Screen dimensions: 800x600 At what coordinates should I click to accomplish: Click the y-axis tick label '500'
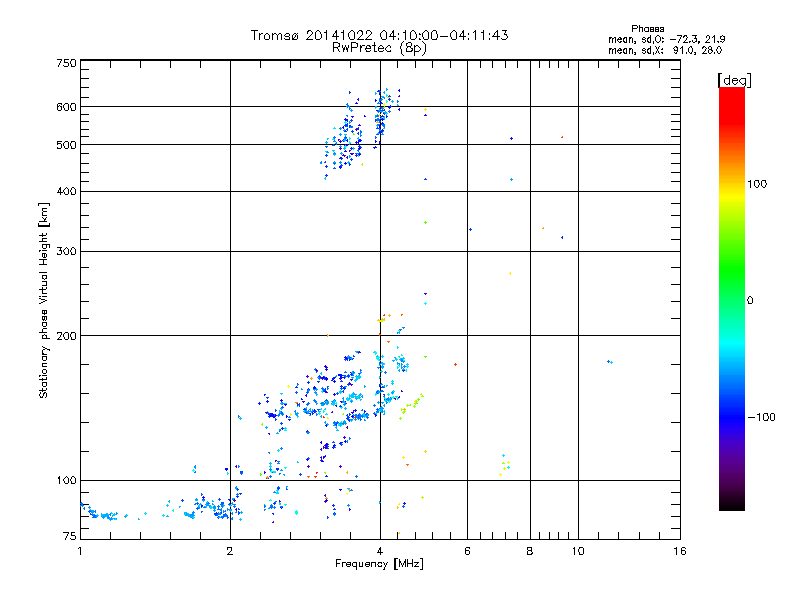[66, 145]
